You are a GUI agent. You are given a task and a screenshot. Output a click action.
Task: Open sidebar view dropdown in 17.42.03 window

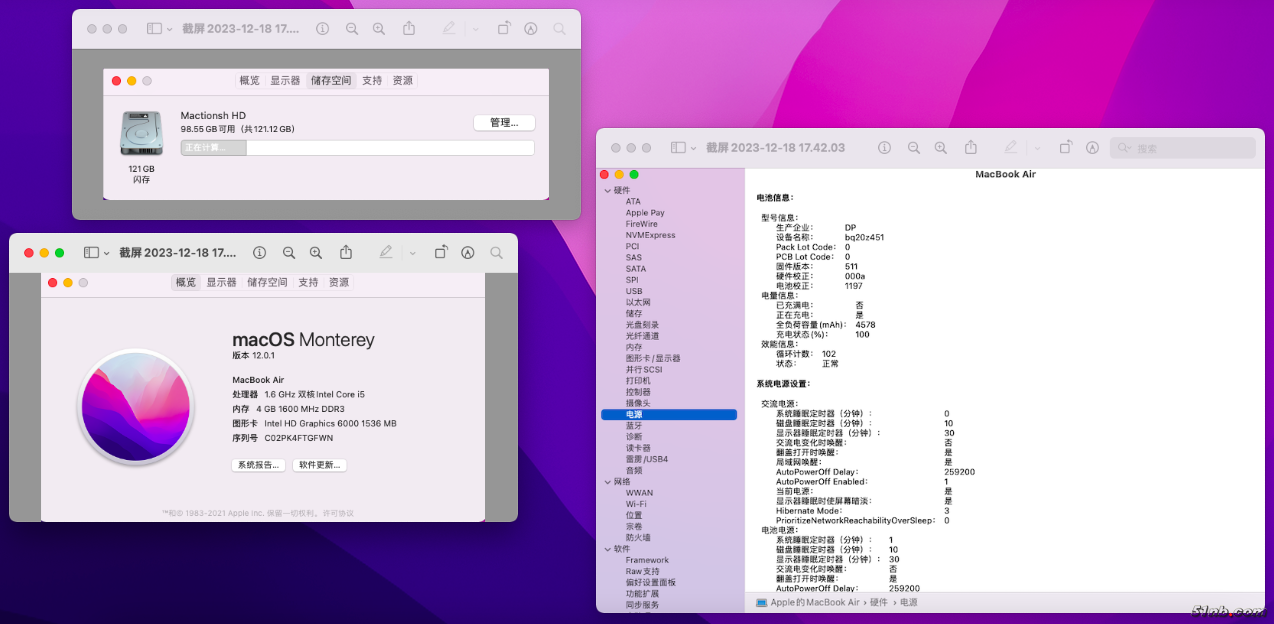pyautogui.click(x=693, y=148)
